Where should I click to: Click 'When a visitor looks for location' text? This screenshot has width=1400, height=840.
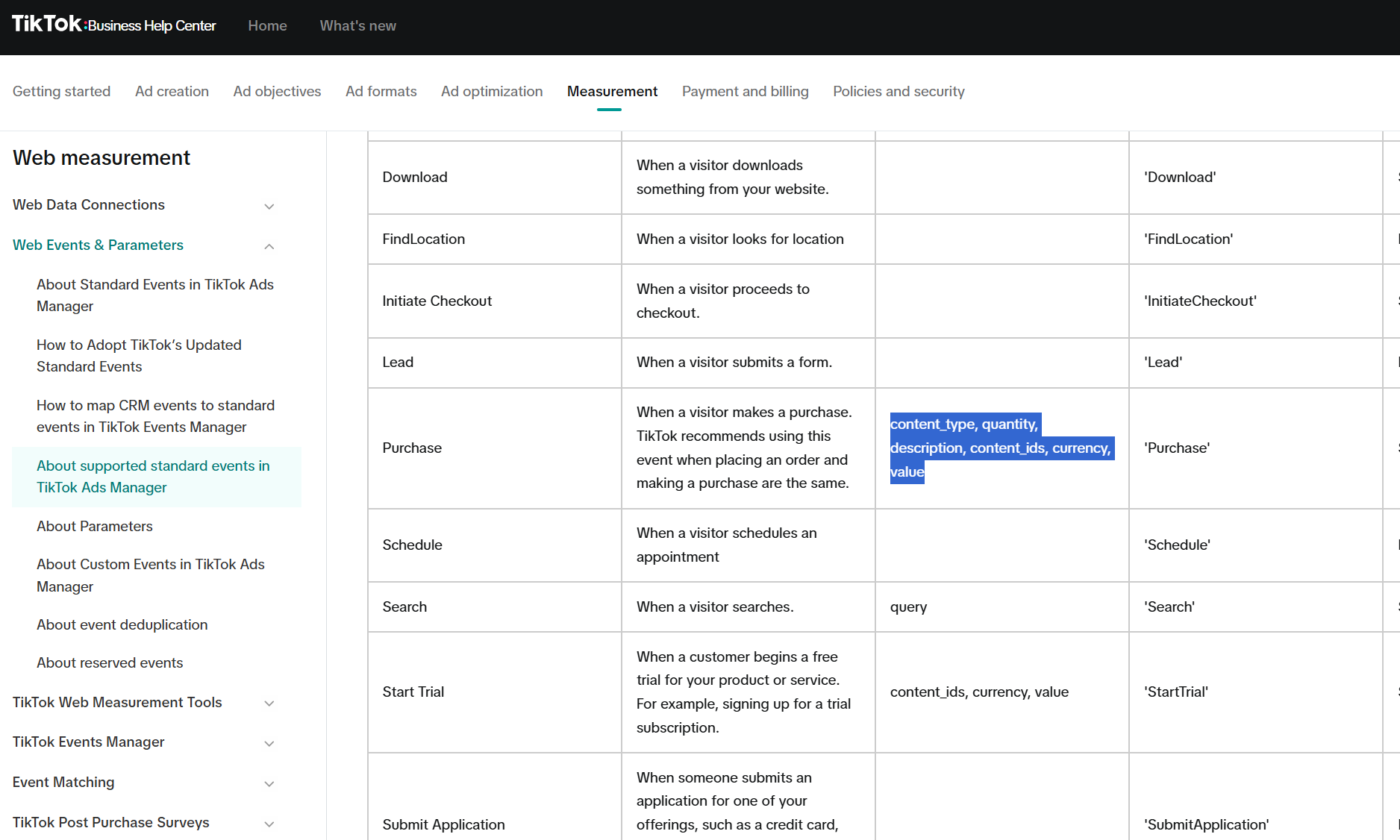[x=740, y=239]
